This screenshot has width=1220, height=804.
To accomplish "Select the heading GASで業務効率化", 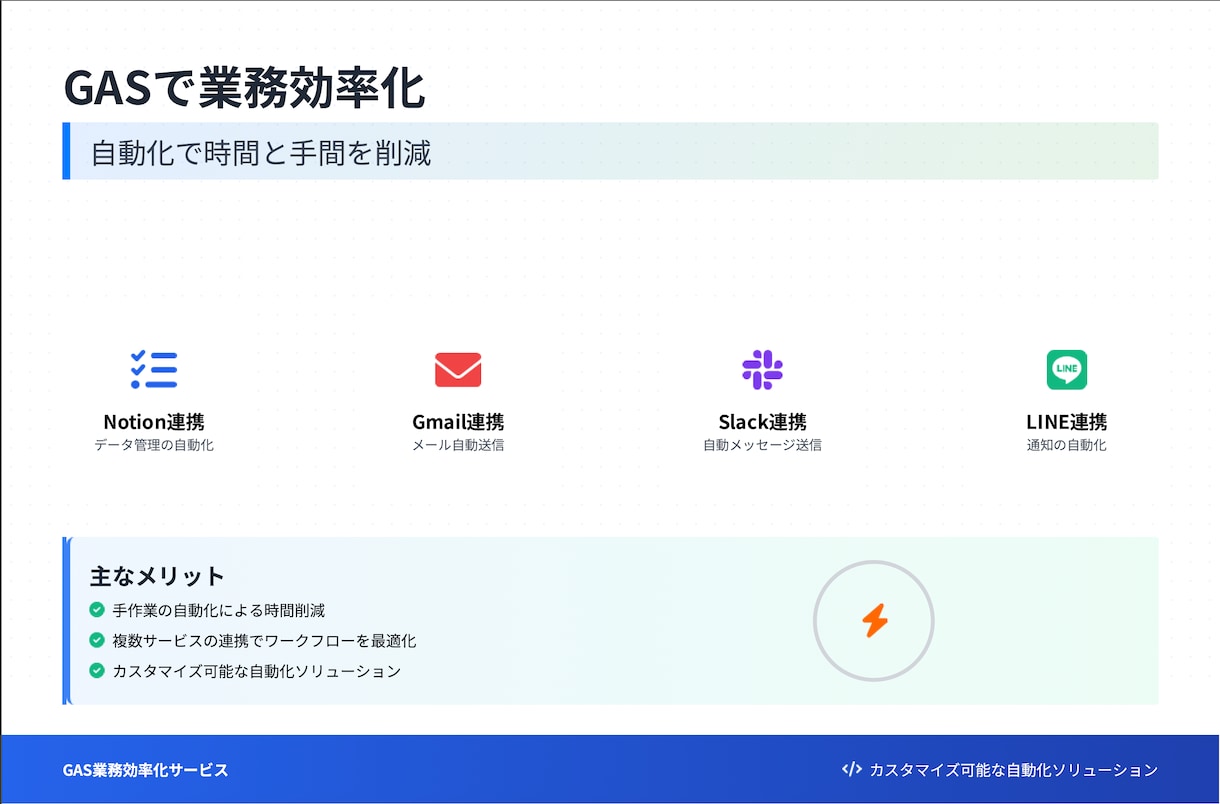I will point(245,88).
